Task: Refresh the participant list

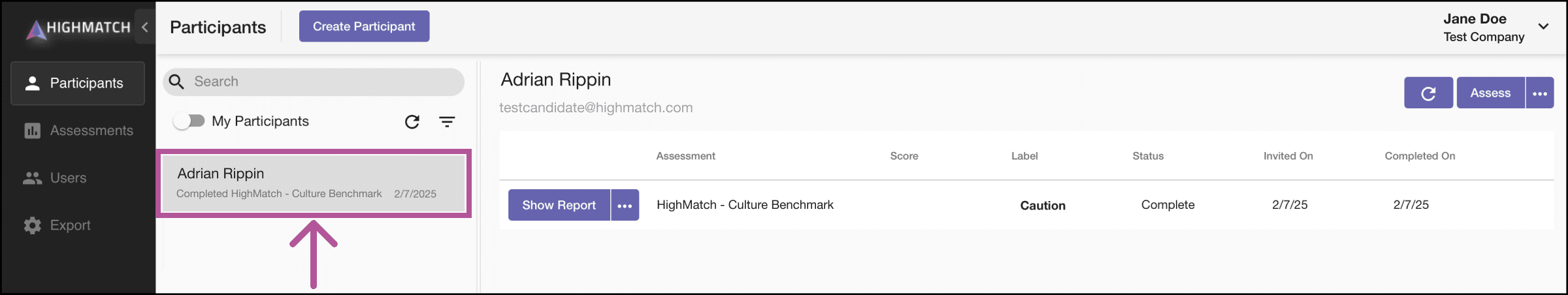Action: click(x=412, y=121)
